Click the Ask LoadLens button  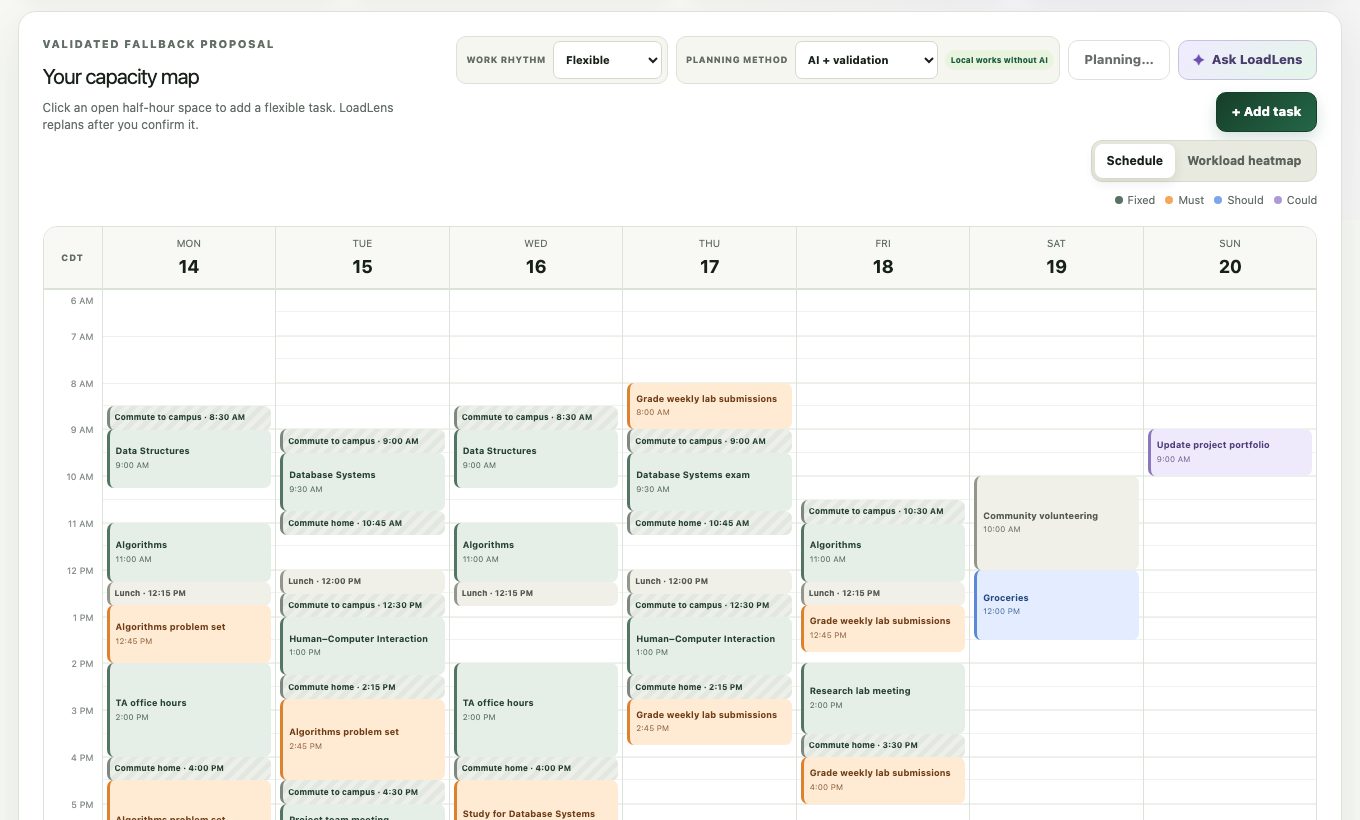tap(1247, 60)
